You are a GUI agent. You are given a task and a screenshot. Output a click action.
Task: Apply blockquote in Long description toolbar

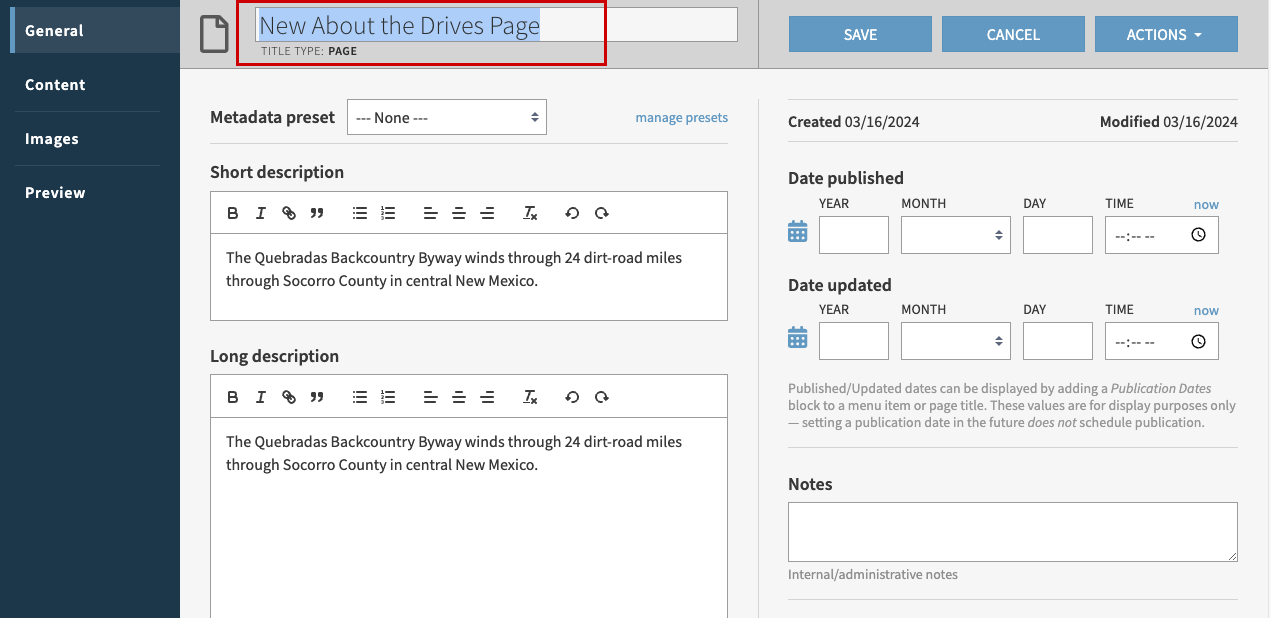[317, 397]
